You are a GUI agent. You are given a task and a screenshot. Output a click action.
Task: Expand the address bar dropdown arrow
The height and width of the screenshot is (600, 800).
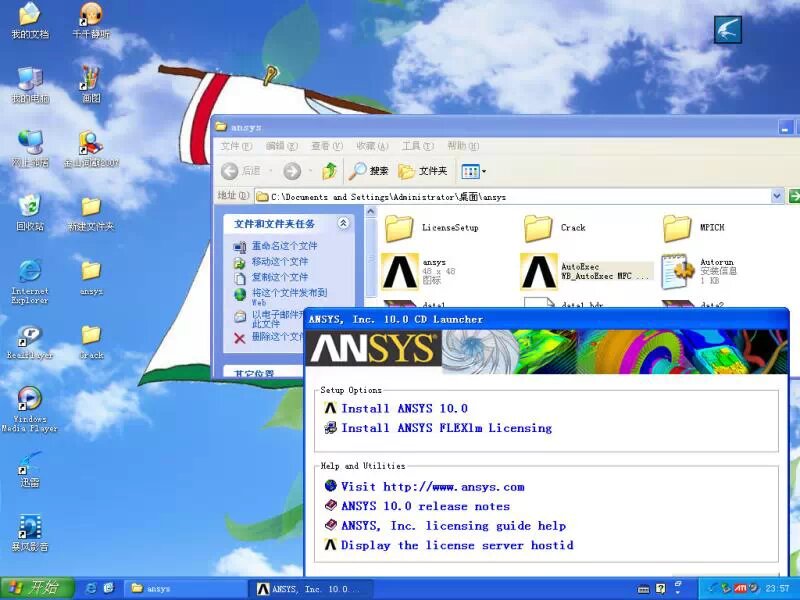click(777, 197)
